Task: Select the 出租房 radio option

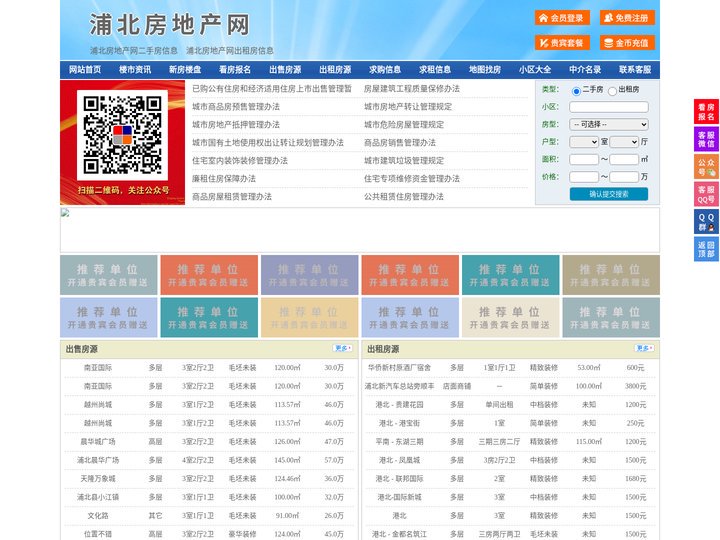Action: pyautogui.click(x=612, y=91)
